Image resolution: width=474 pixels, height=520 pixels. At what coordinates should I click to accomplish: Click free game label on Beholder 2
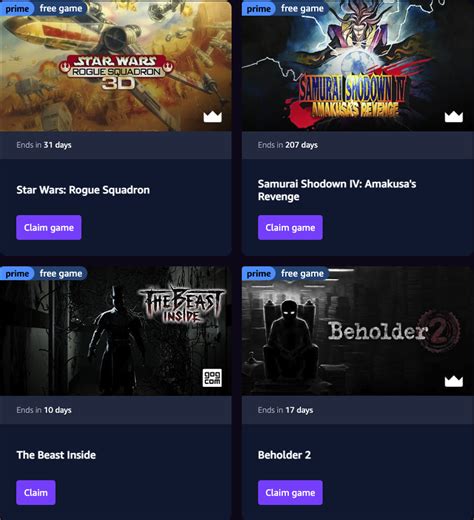[x=302, y=274]
